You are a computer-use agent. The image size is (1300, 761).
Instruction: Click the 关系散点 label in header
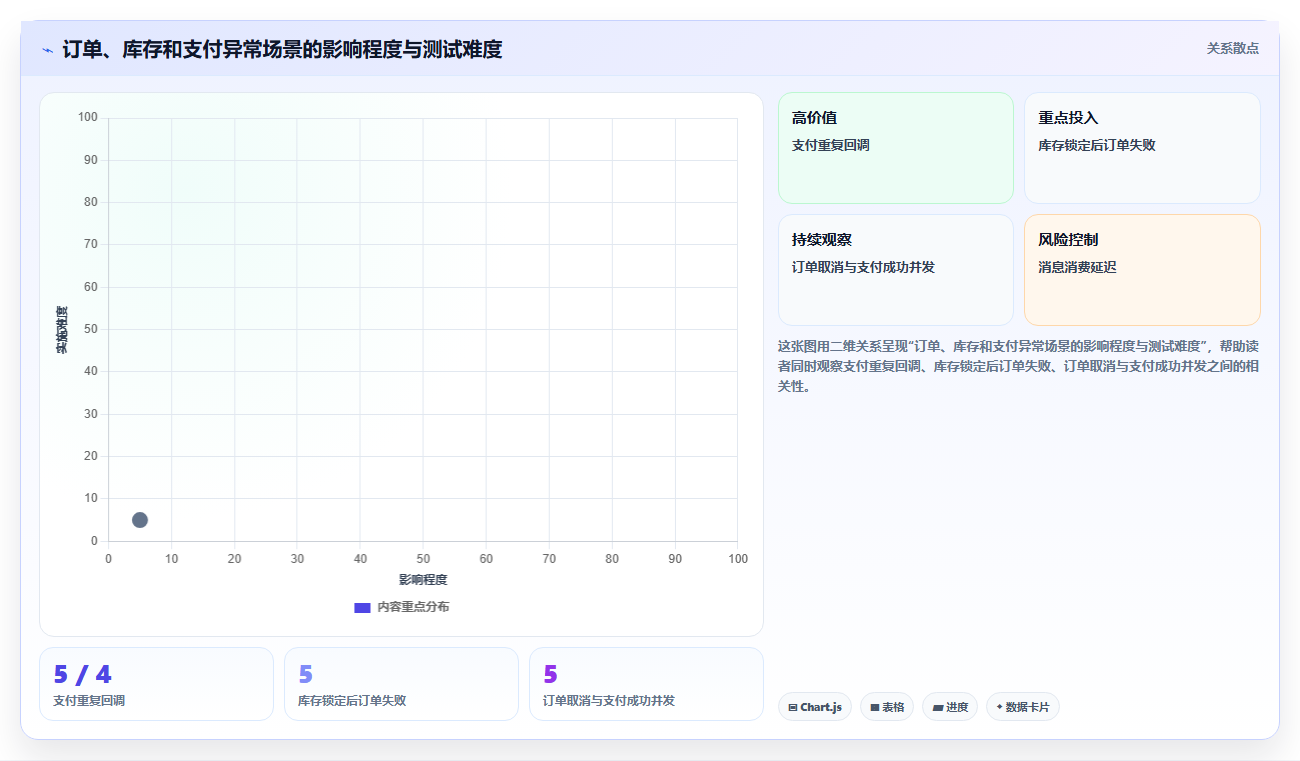[1232, 48]
